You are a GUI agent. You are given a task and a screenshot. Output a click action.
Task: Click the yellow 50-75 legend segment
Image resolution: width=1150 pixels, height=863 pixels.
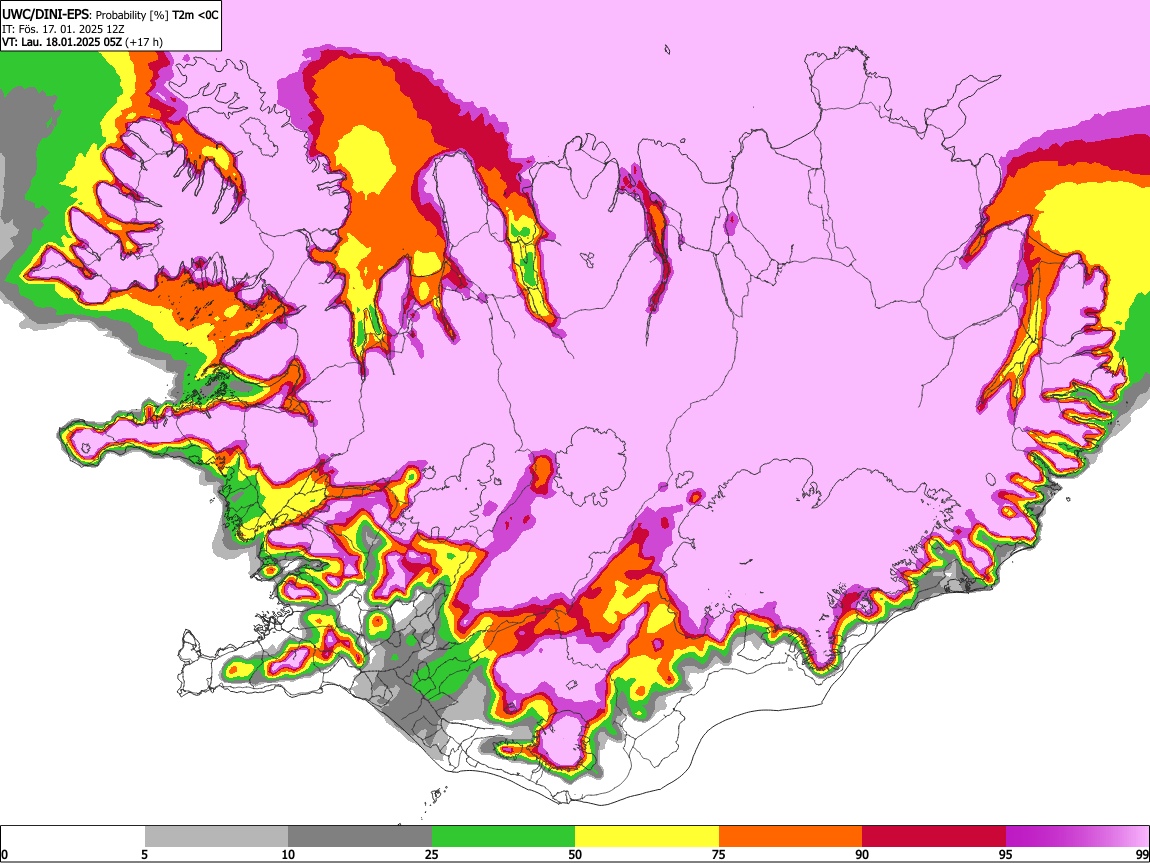pos(647,837)
